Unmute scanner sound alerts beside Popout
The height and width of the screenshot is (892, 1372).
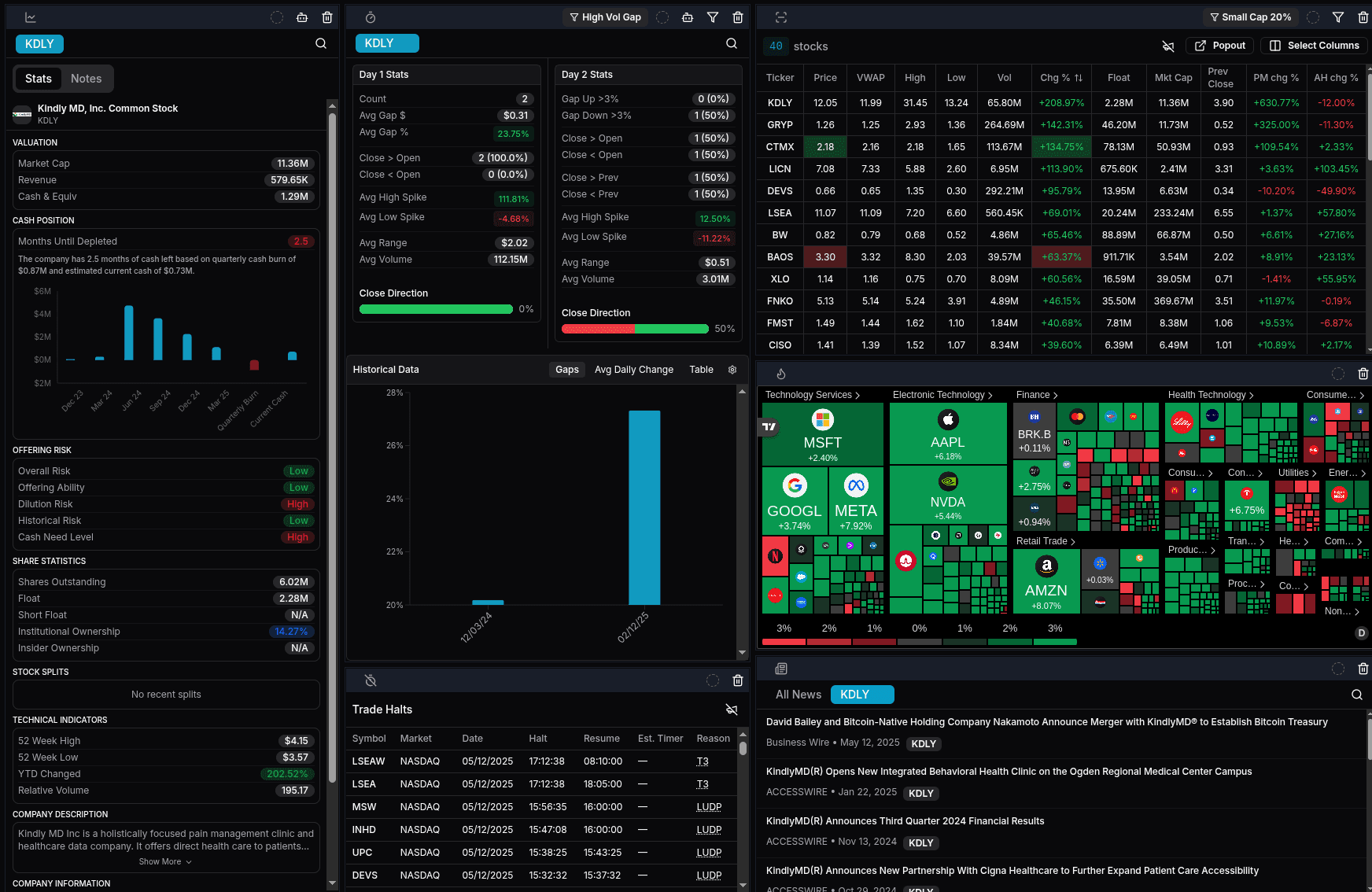point(1168,46)
